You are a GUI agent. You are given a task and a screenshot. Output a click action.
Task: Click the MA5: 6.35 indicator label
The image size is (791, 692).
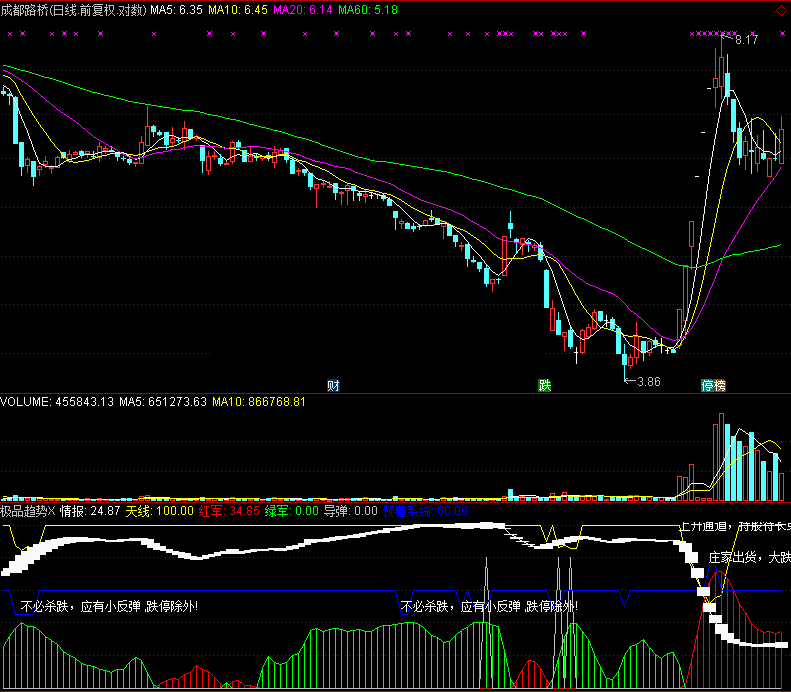(176, 10)
